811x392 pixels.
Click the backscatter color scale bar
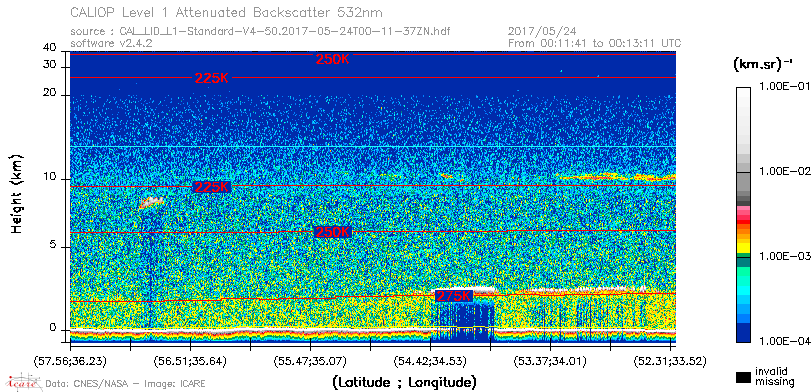[744, 214]
